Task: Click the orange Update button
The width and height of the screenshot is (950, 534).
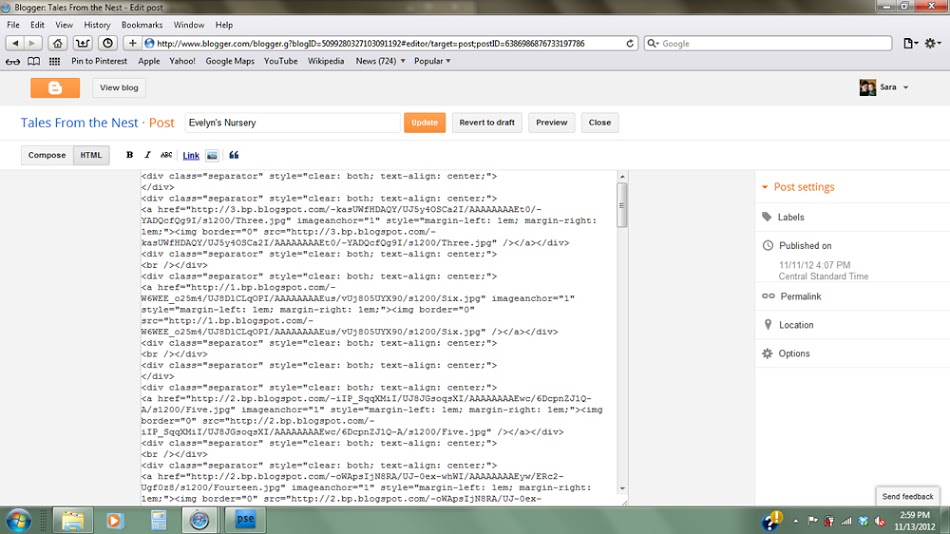Action: pyautogui.click(x=424, y=122)
